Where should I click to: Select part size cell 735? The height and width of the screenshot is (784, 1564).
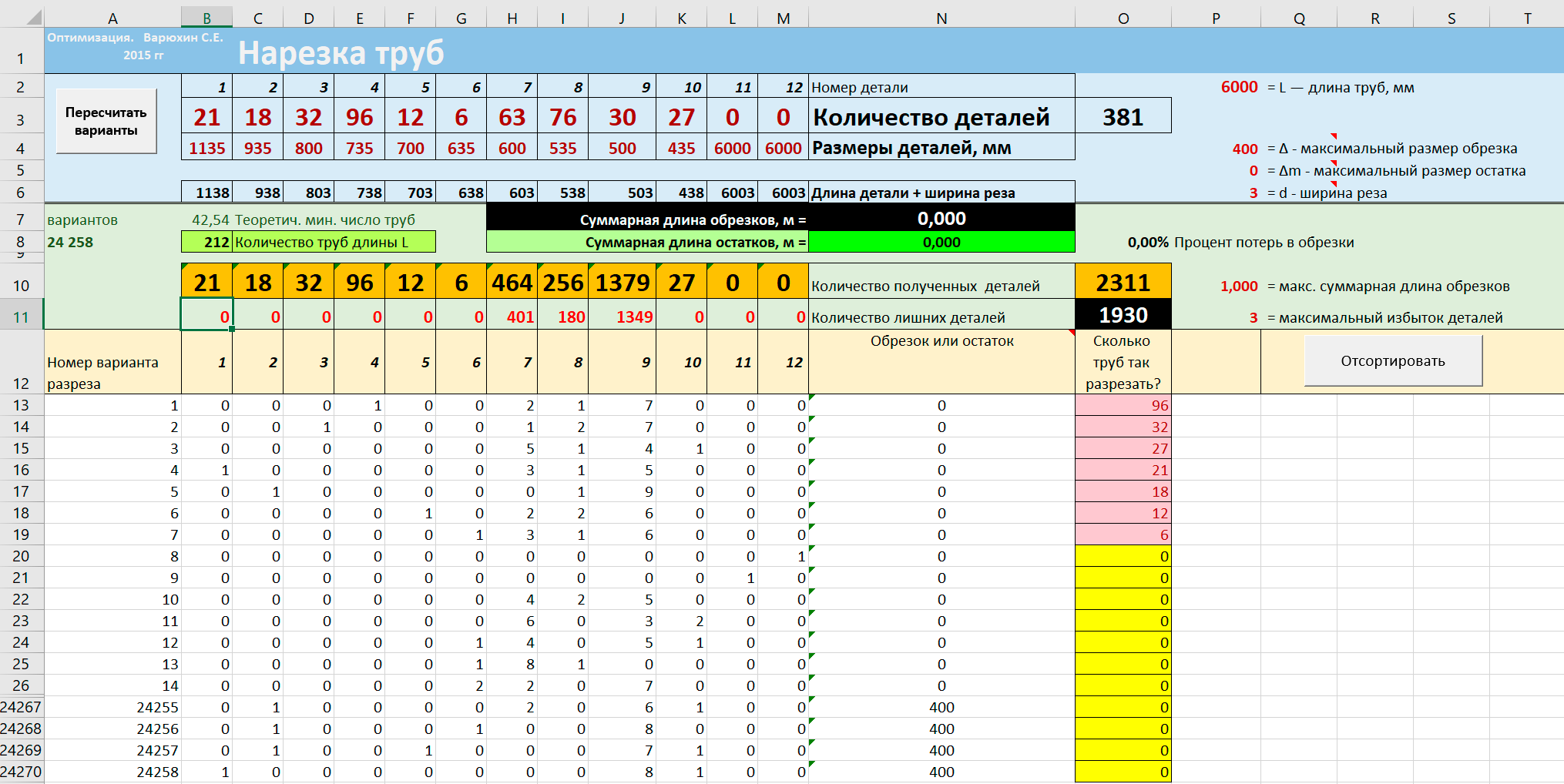click(359, 148)
